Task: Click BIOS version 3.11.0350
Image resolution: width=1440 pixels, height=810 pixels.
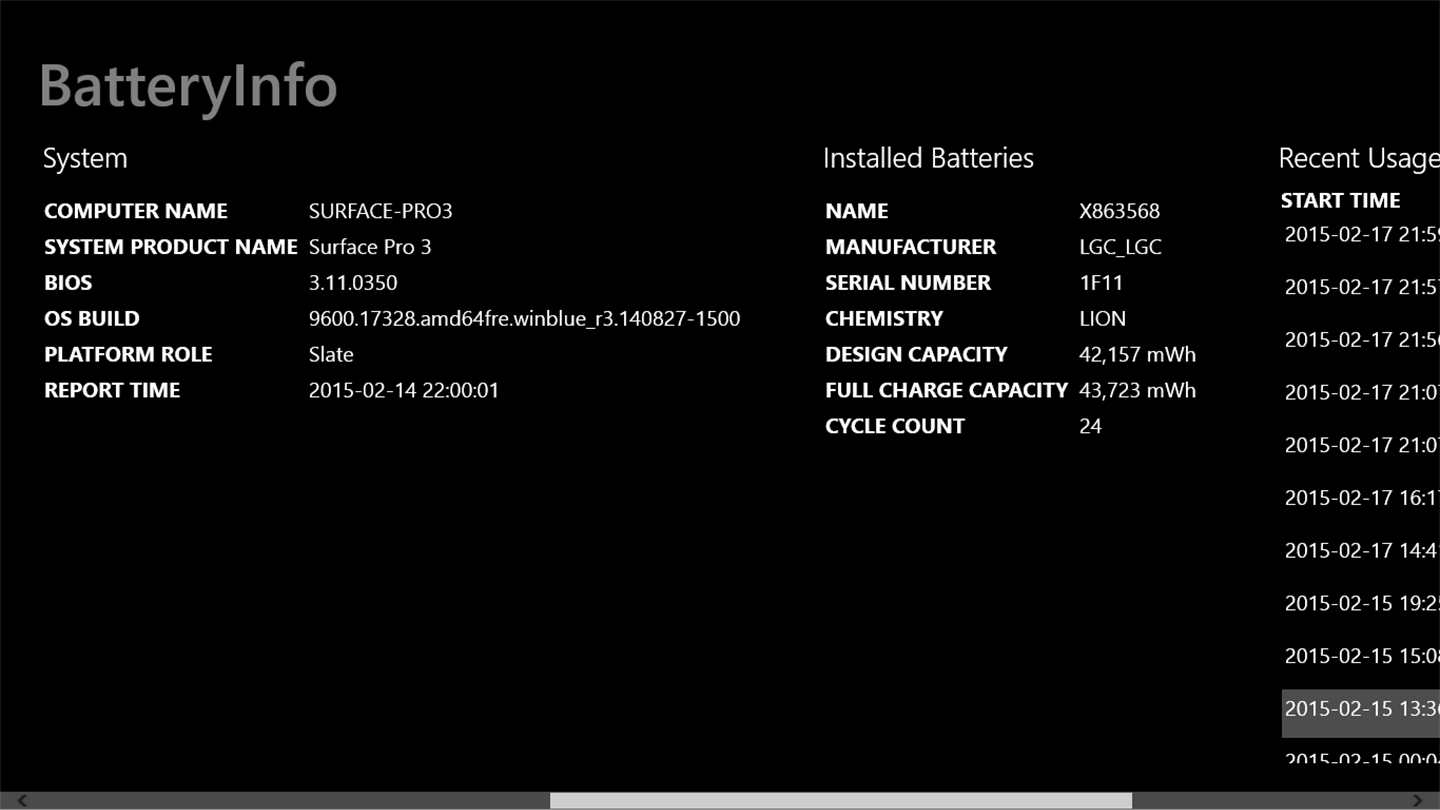Action: [353, 283]
